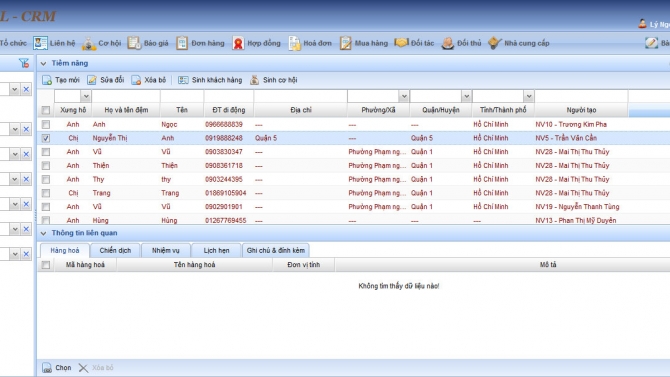This screenshot has height=377, width=670.
Task: Toggle select-all checkbox in Hàng hoá grid
Action: click(x=46, y=265)
